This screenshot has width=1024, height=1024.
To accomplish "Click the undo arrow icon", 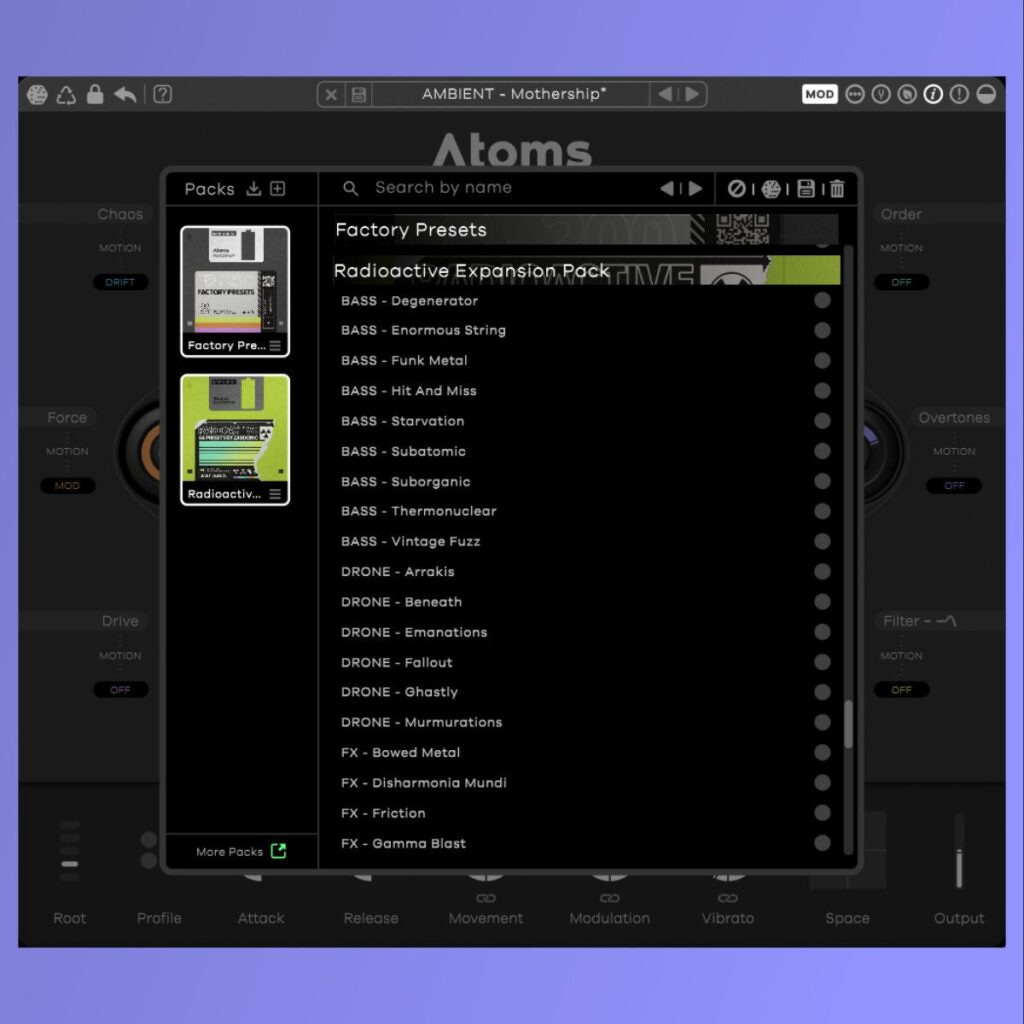I will tap(125, 95).
